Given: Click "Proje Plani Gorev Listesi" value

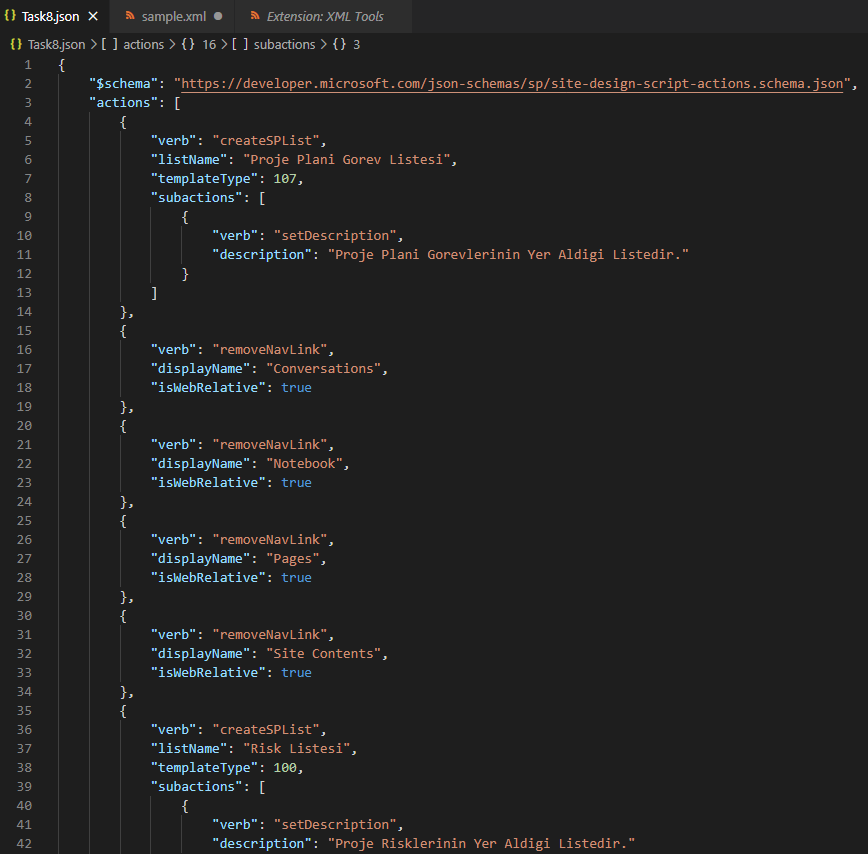Looking at the screenshot, I should click(x=347, y=160).
